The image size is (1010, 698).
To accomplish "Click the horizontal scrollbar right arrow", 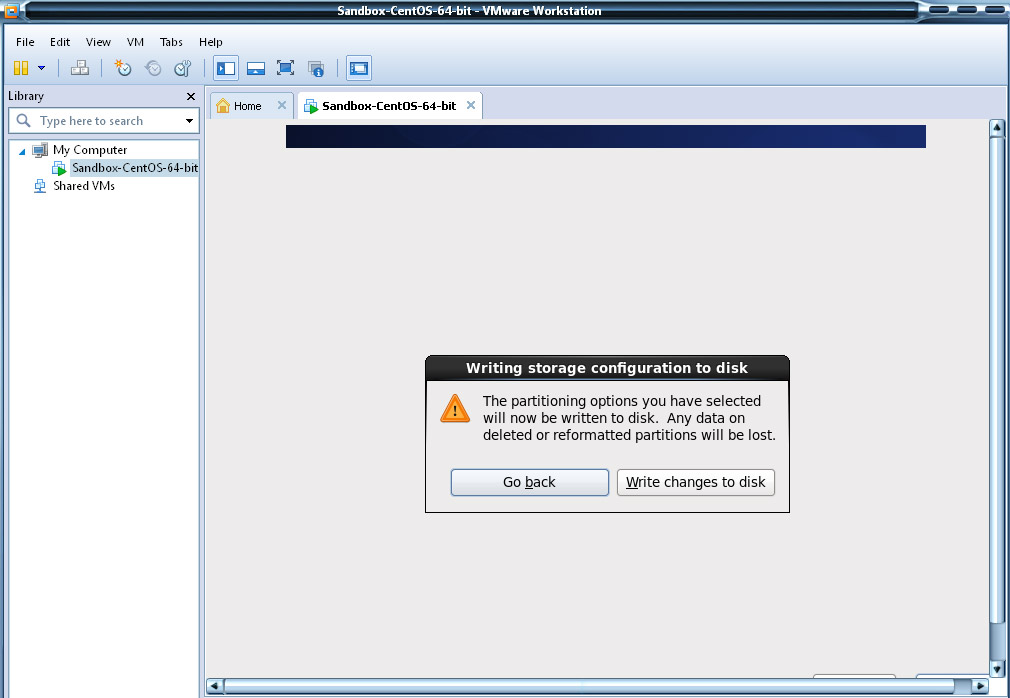I will [980, 686].
